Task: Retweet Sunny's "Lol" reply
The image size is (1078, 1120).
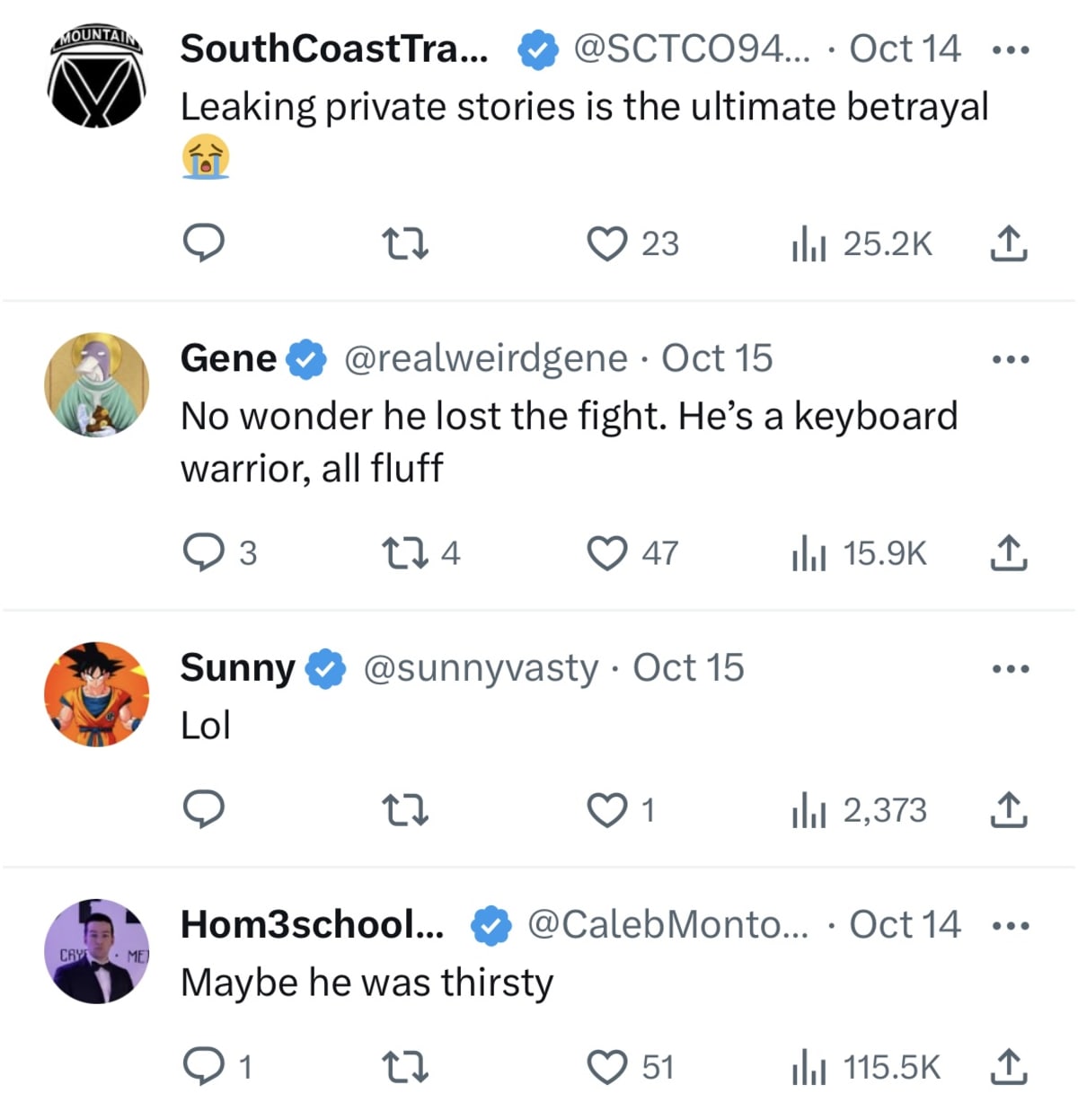Action: (406, 810)
